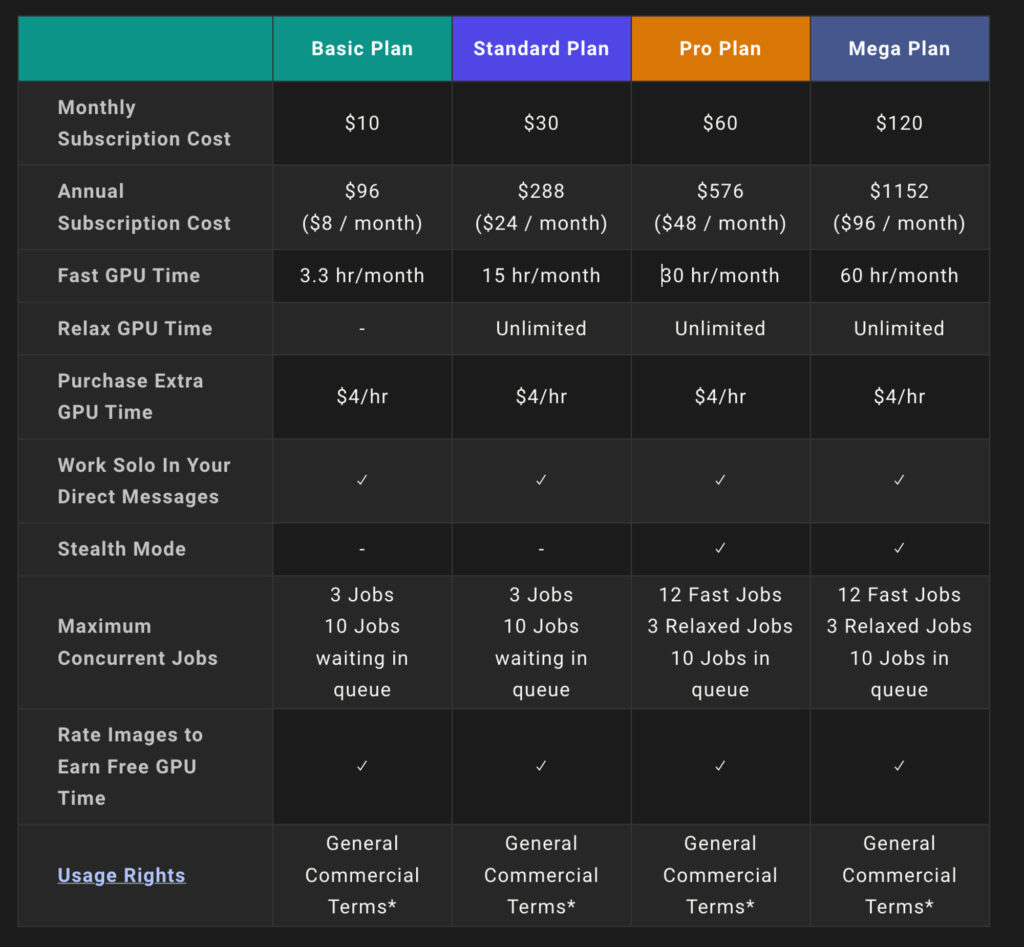Click the $288 ($24 / month) annual cell
Viewport: 1024px width, 947px height.
tap(541, 207)
